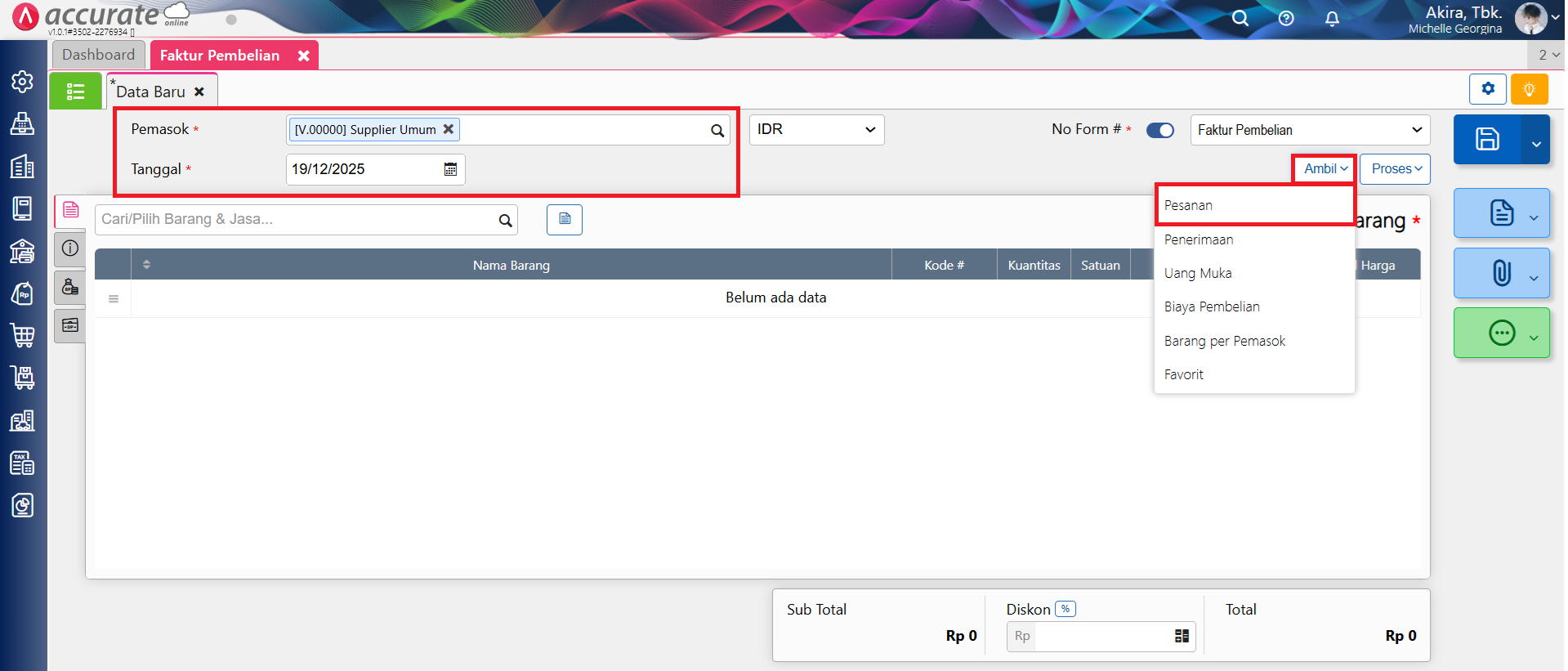This screenshot has width=1568, height=671.
Task: Click the green list view icon
Action: pyautogui.click(x=75, y=91)
